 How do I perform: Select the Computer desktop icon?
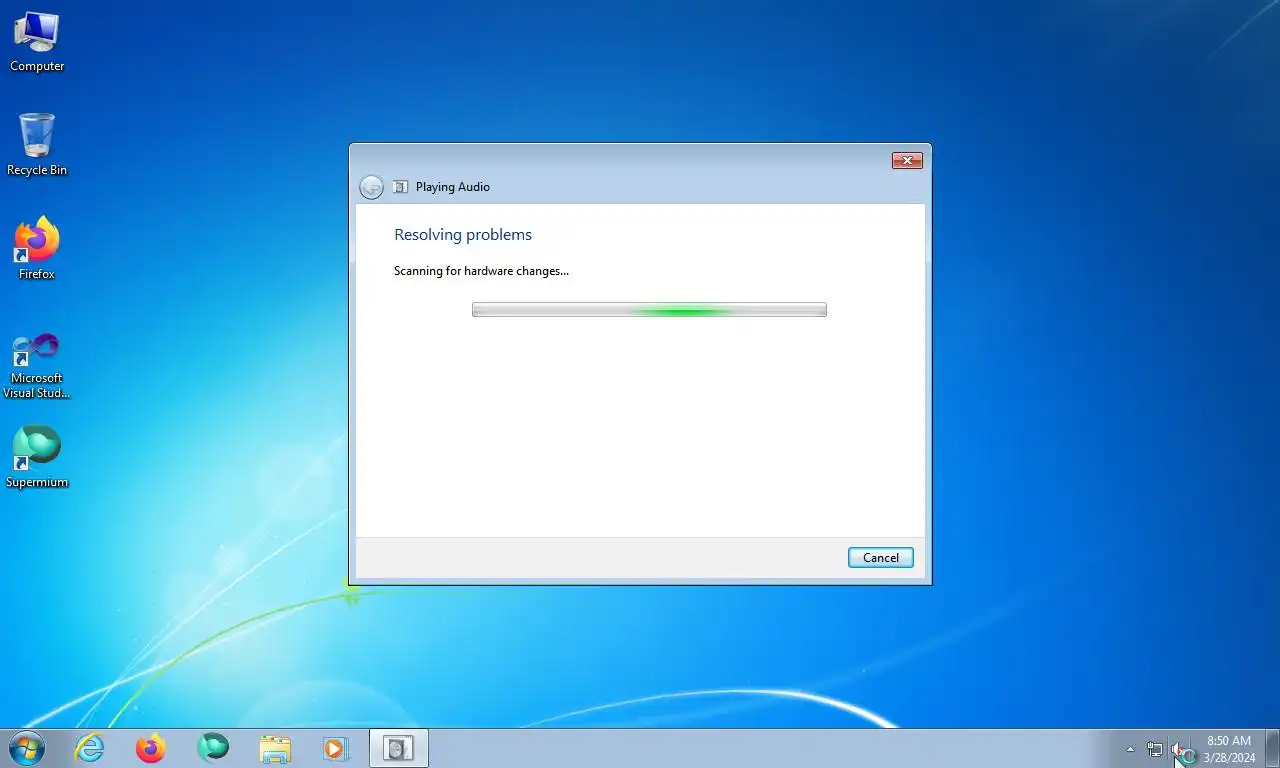(37, 42)
